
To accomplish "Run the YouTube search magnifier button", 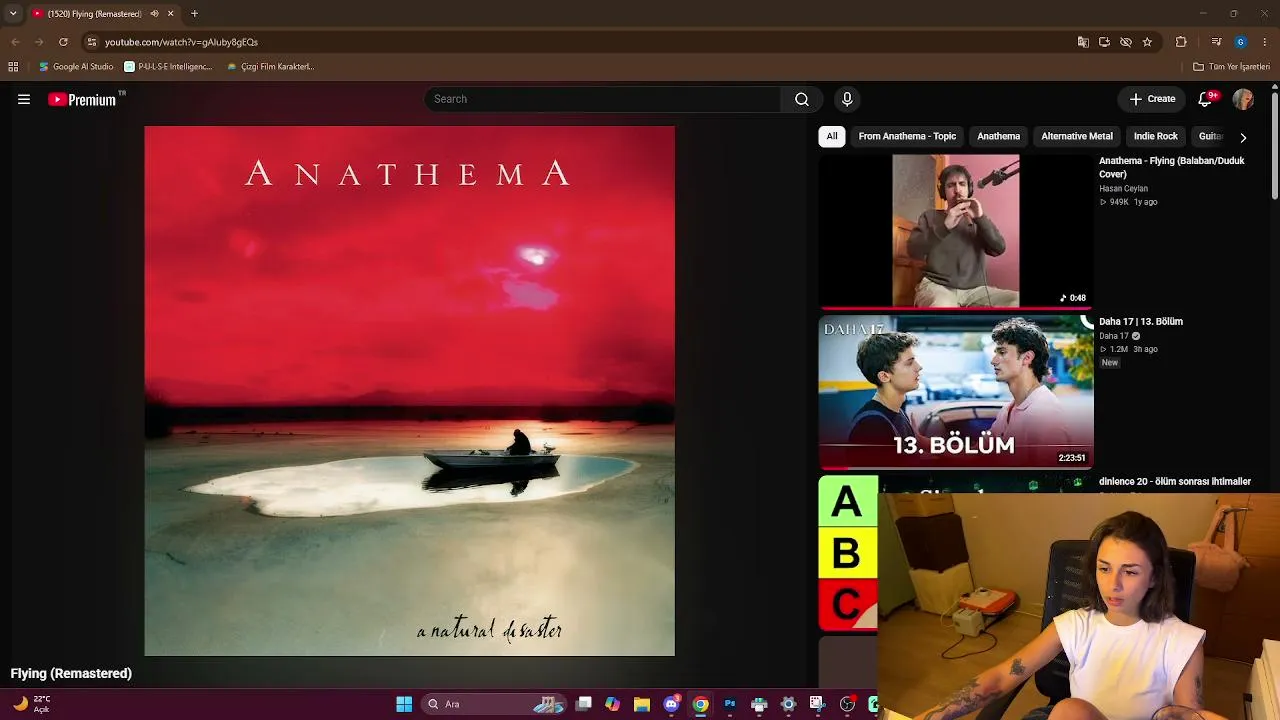I will (x=802, y=99).
